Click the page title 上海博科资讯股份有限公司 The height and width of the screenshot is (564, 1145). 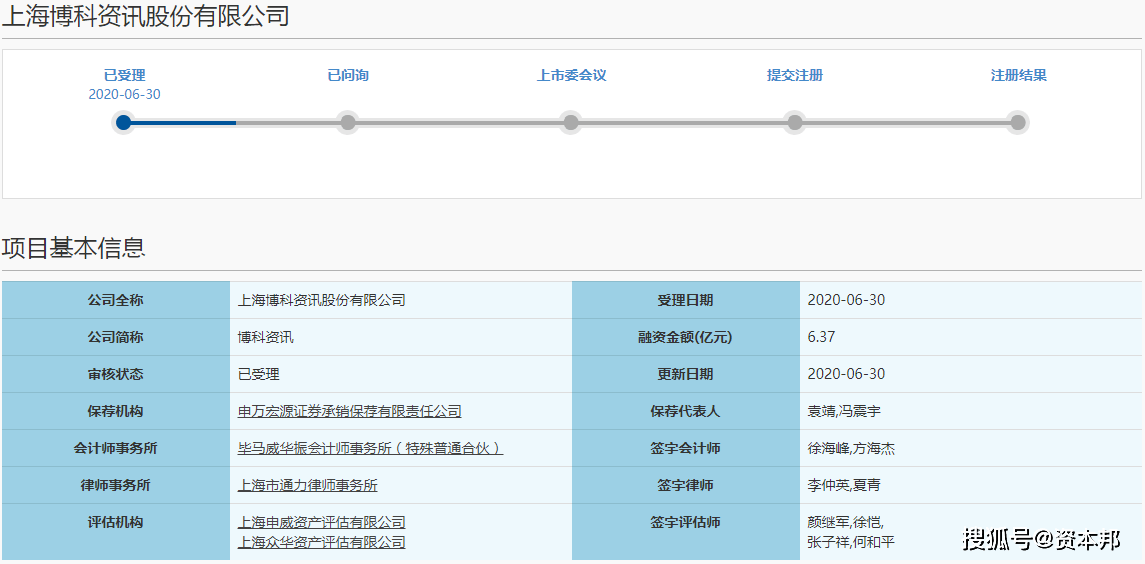coord(146,17)
